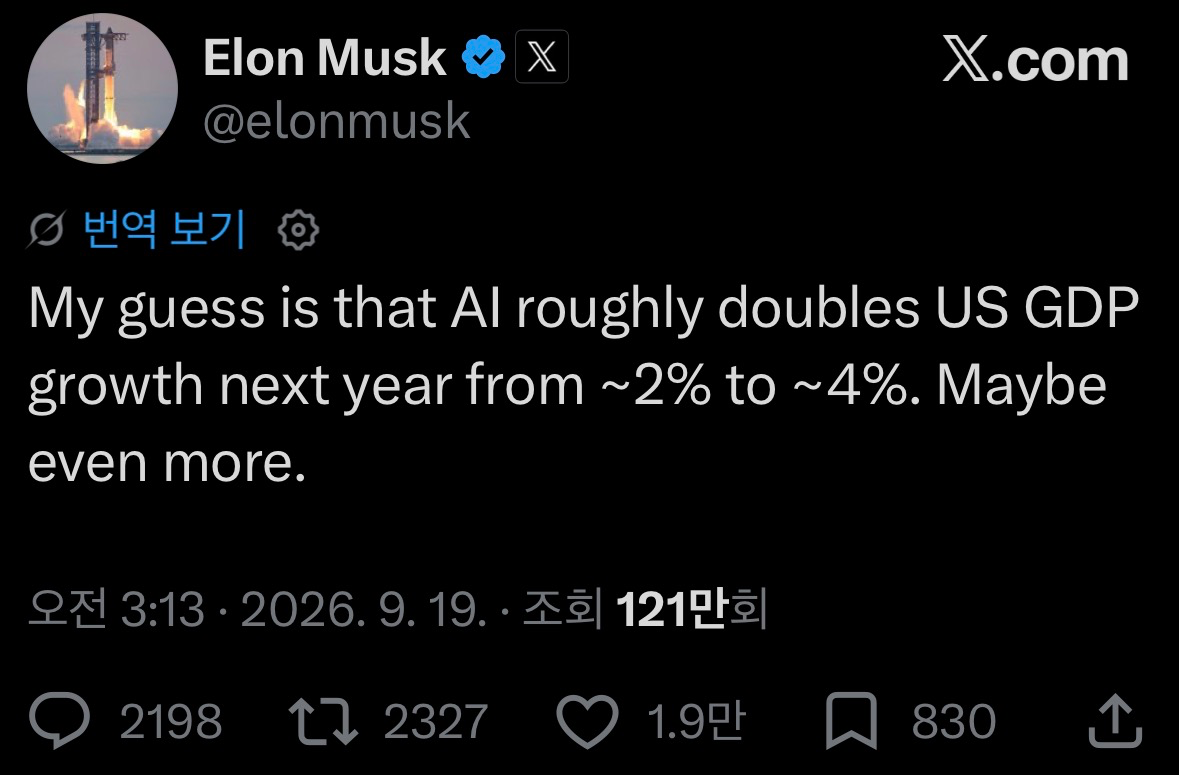Click the 번역 보기 translate link
Viewport: 1179px width, 775px height.
[x=164, y=229]
